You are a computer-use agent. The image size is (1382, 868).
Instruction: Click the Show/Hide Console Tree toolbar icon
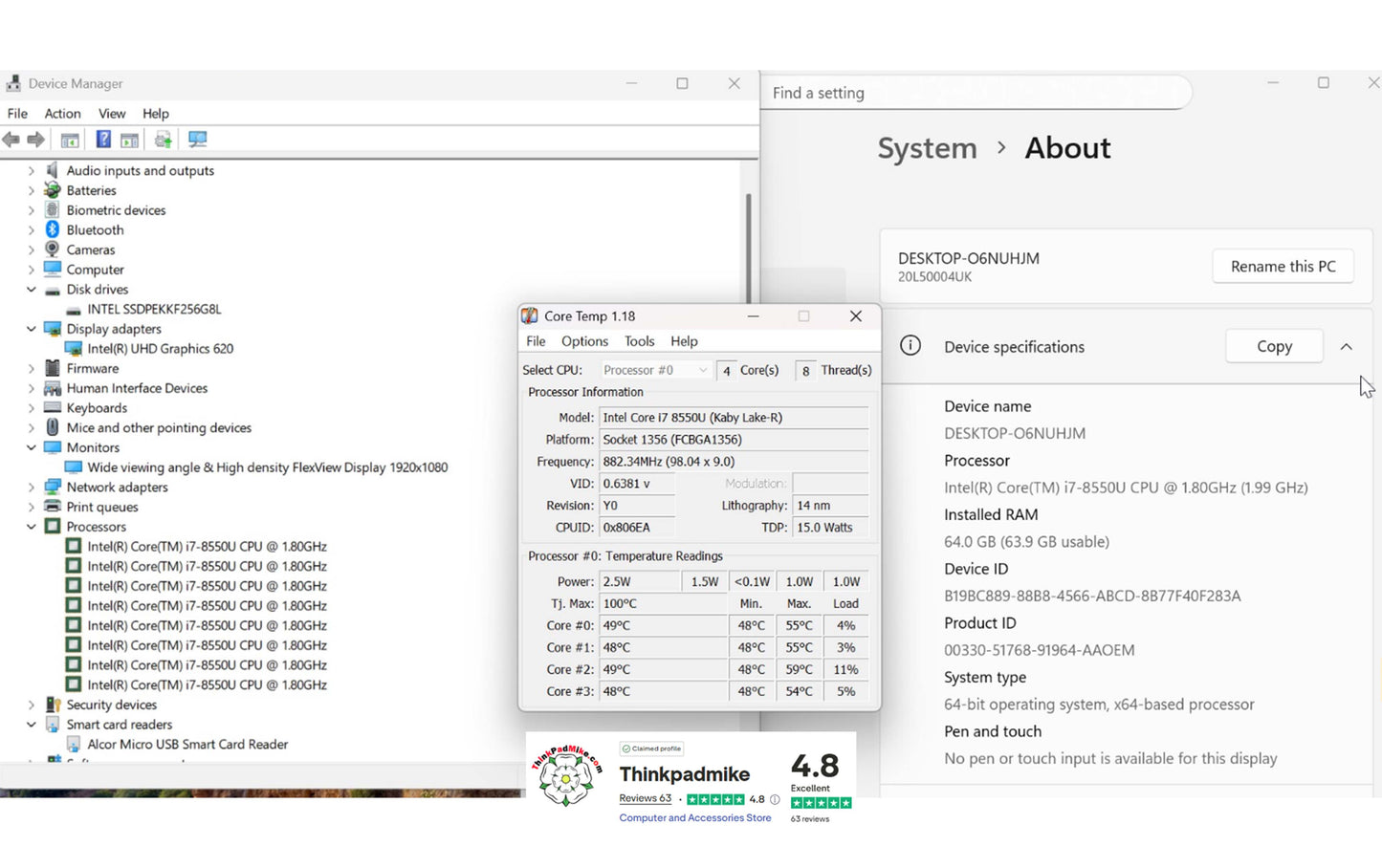(70, 140)
